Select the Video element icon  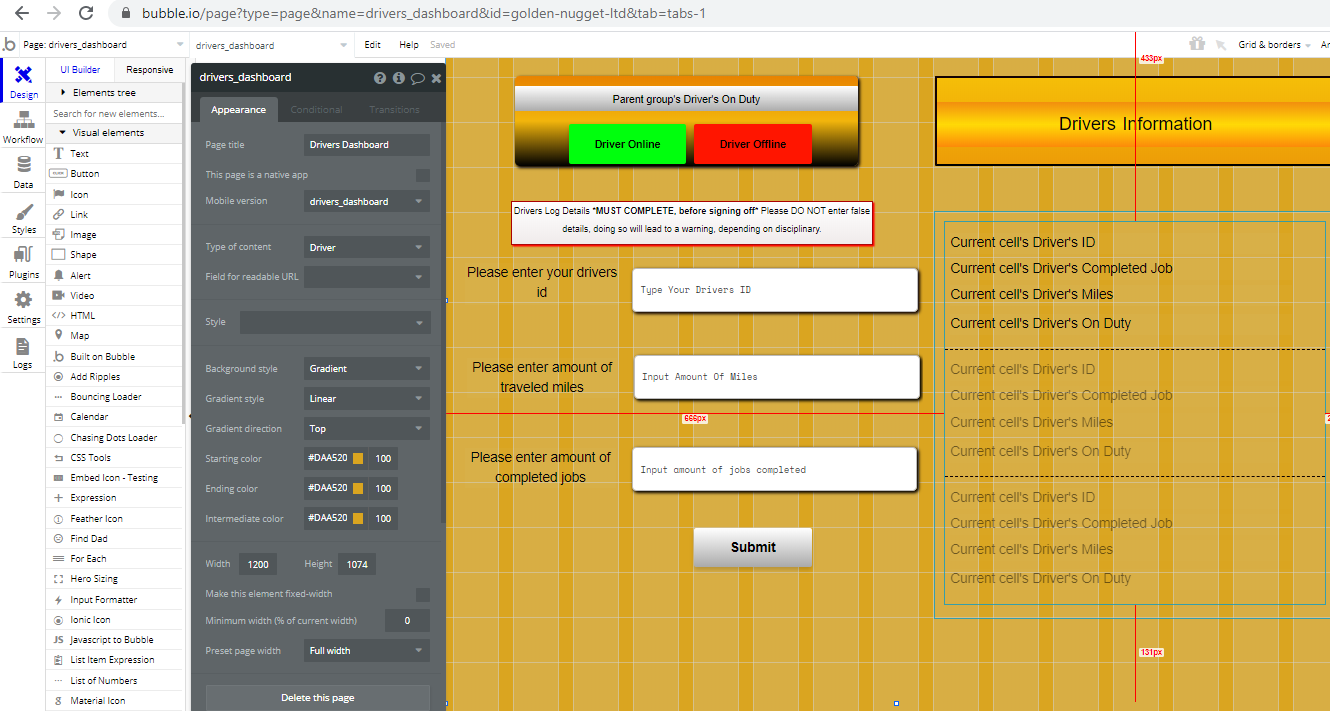click(58, 295)
